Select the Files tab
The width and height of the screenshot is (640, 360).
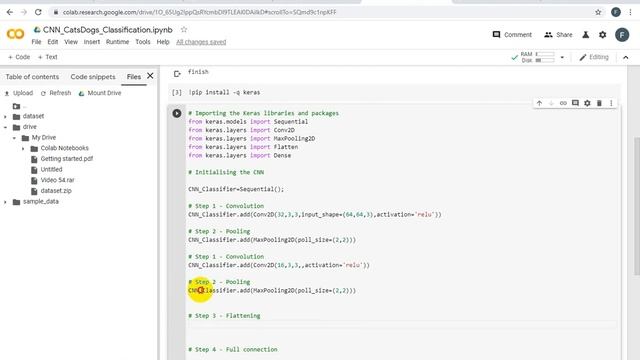[x=133, y=77]
